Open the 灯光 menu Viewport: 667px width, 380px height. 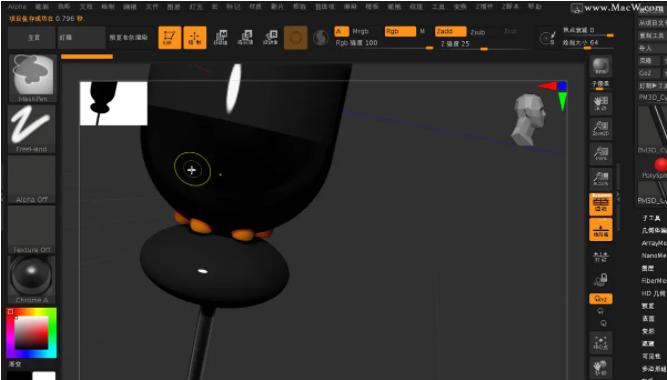point(196,7)
